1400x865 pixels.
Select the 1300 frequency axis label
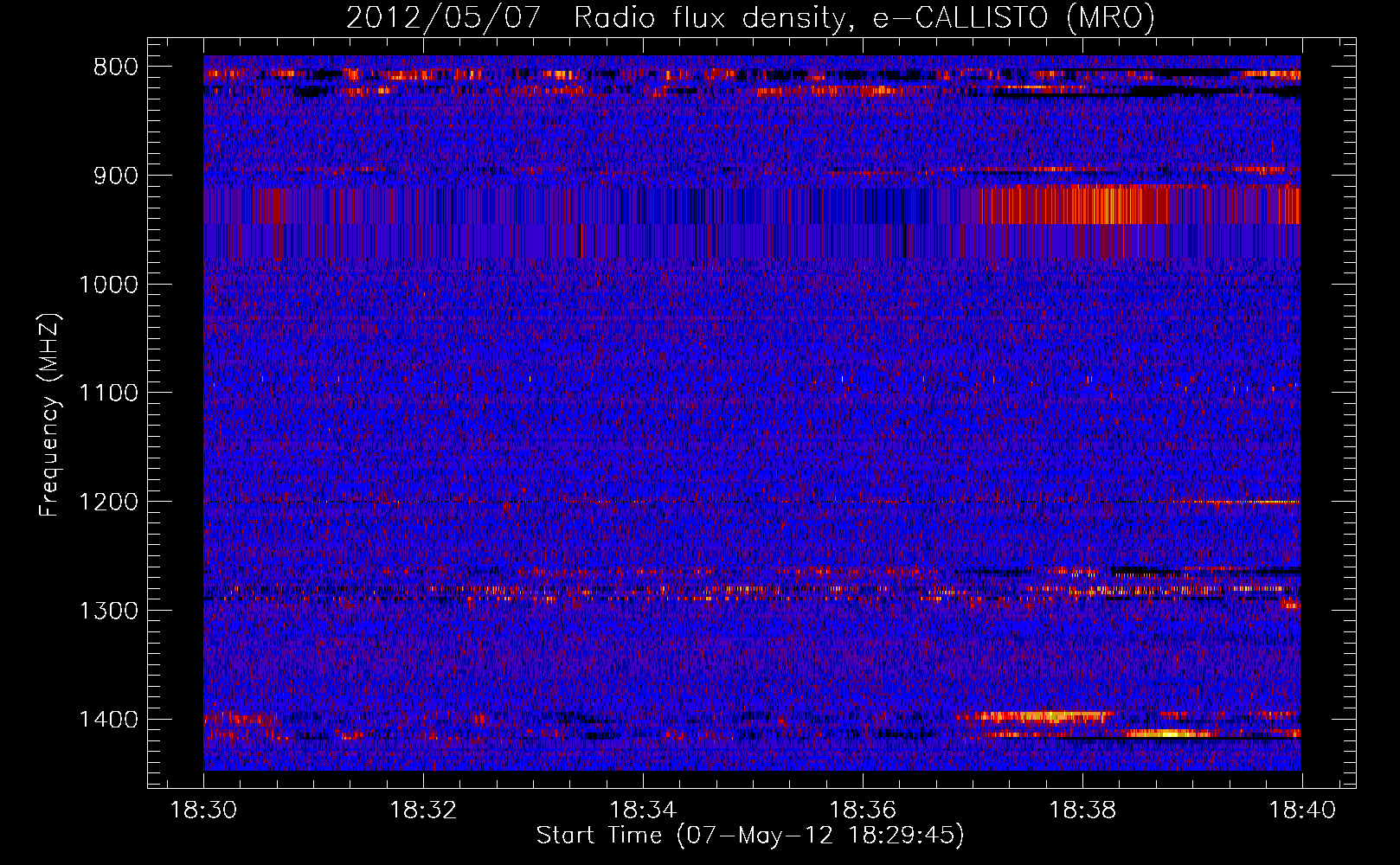[108, 611]
